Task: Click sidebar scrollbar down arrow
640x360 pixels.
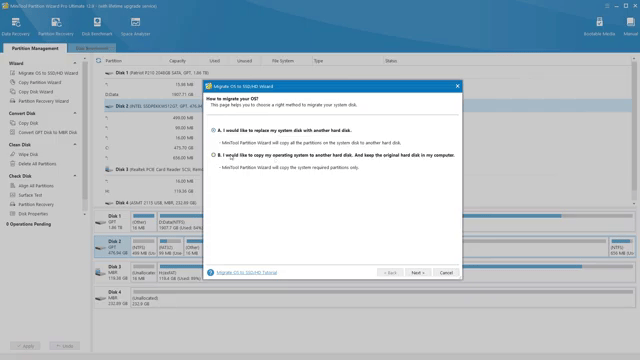Action: [84, 214]
